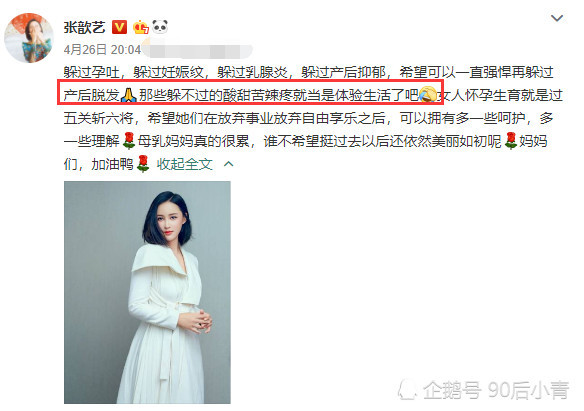Screen dimensions: 584x411
Task: Enlarge the white dress photo attachment
Action: tap(147, 292)
